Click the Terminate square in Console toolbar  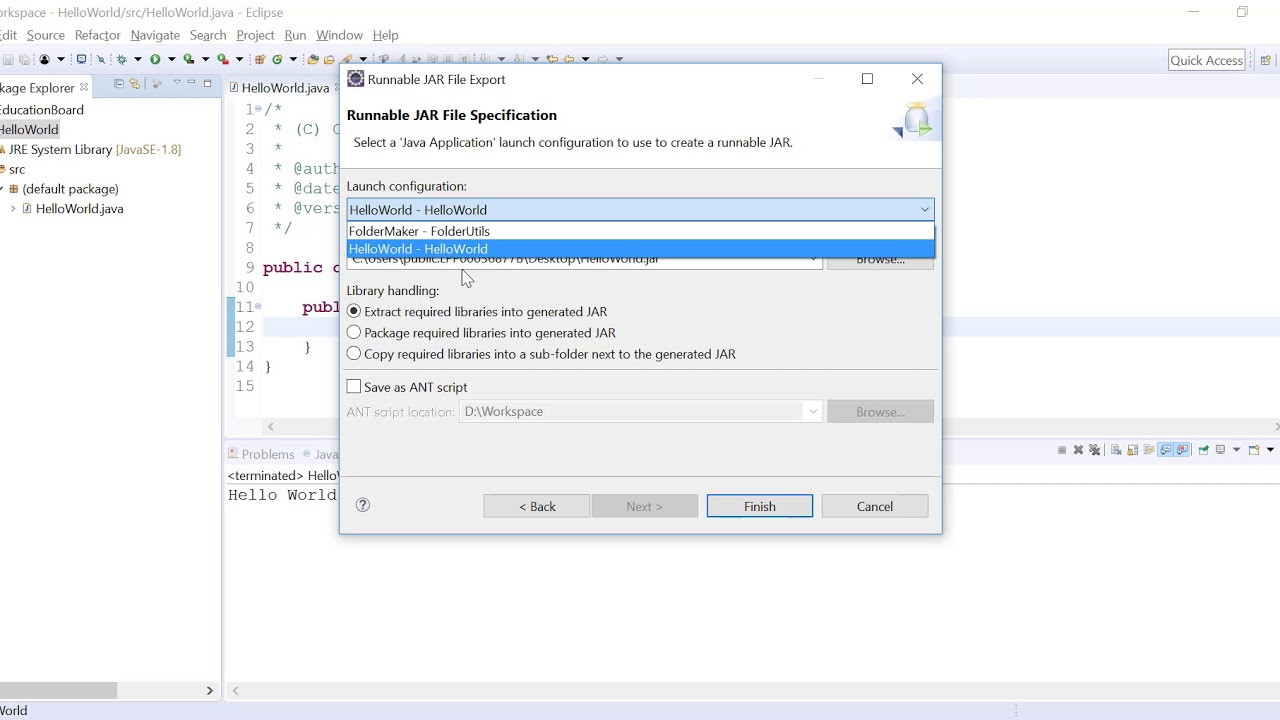[1062, 450]
